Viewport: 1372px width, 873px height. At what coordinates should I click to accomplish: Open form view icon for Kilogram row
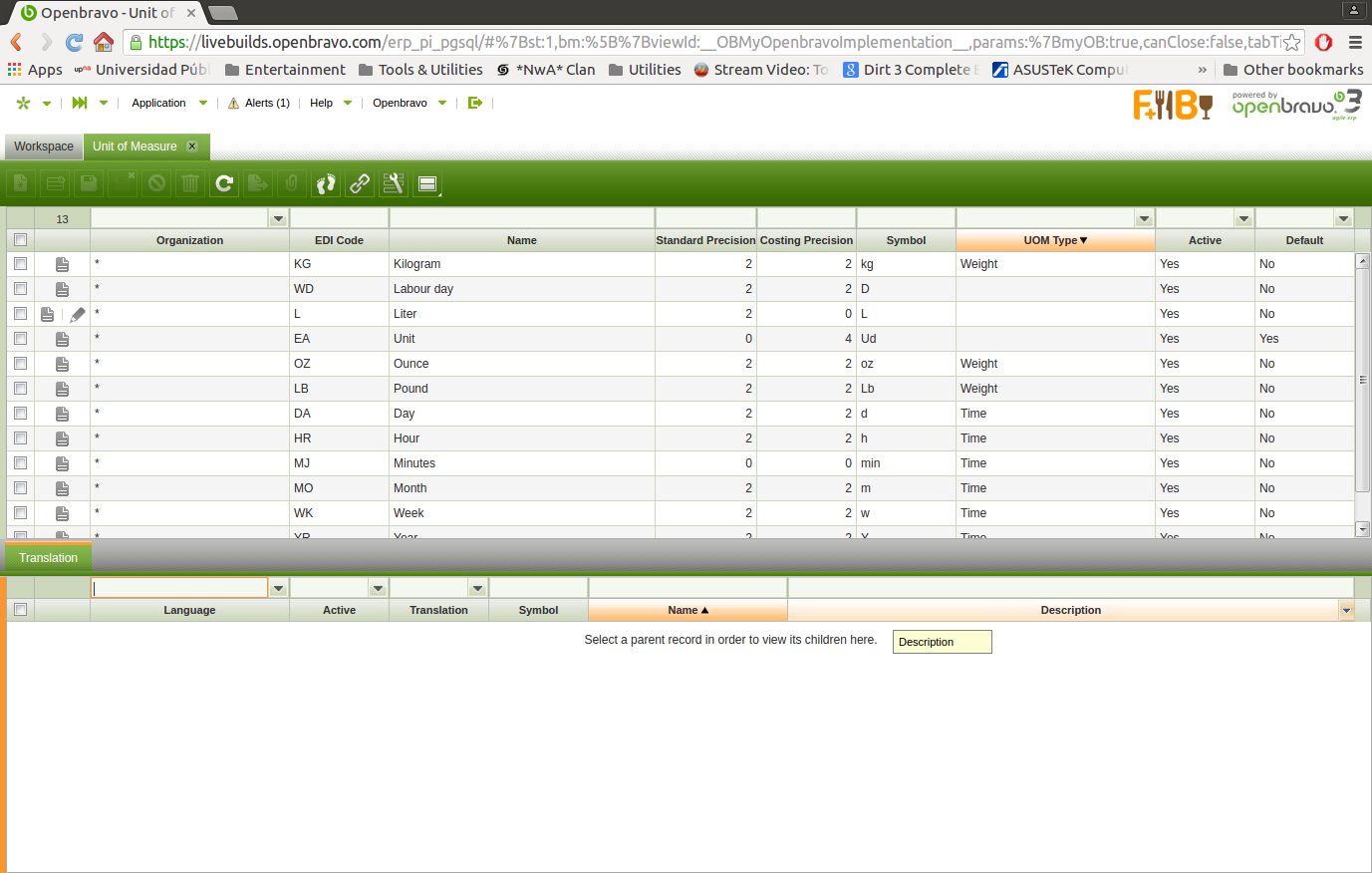62,264
